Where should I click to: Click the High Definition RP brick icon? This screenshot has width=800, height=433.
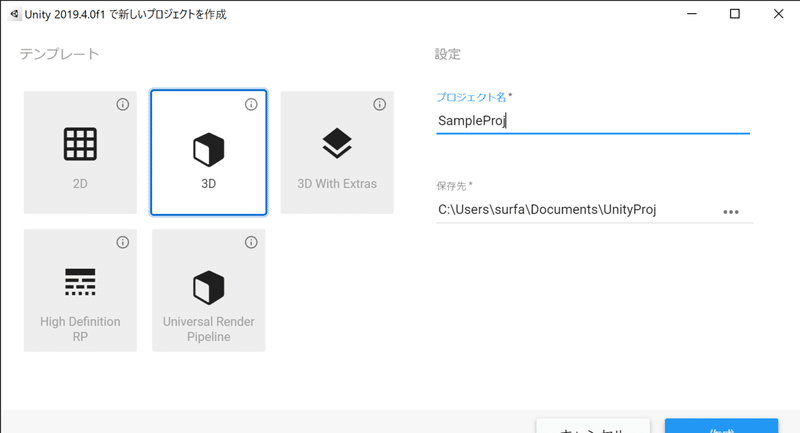(x=80, y=282)
